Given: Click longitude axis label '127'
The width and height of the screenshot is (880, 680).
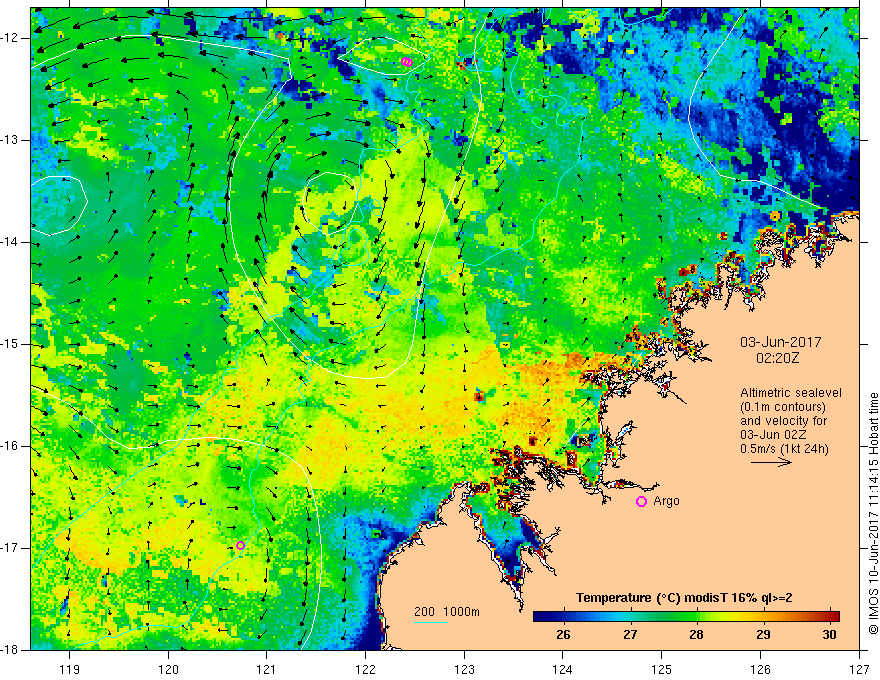Looking at the screenshot, I should pyautogui.click(x=859, y=669).
